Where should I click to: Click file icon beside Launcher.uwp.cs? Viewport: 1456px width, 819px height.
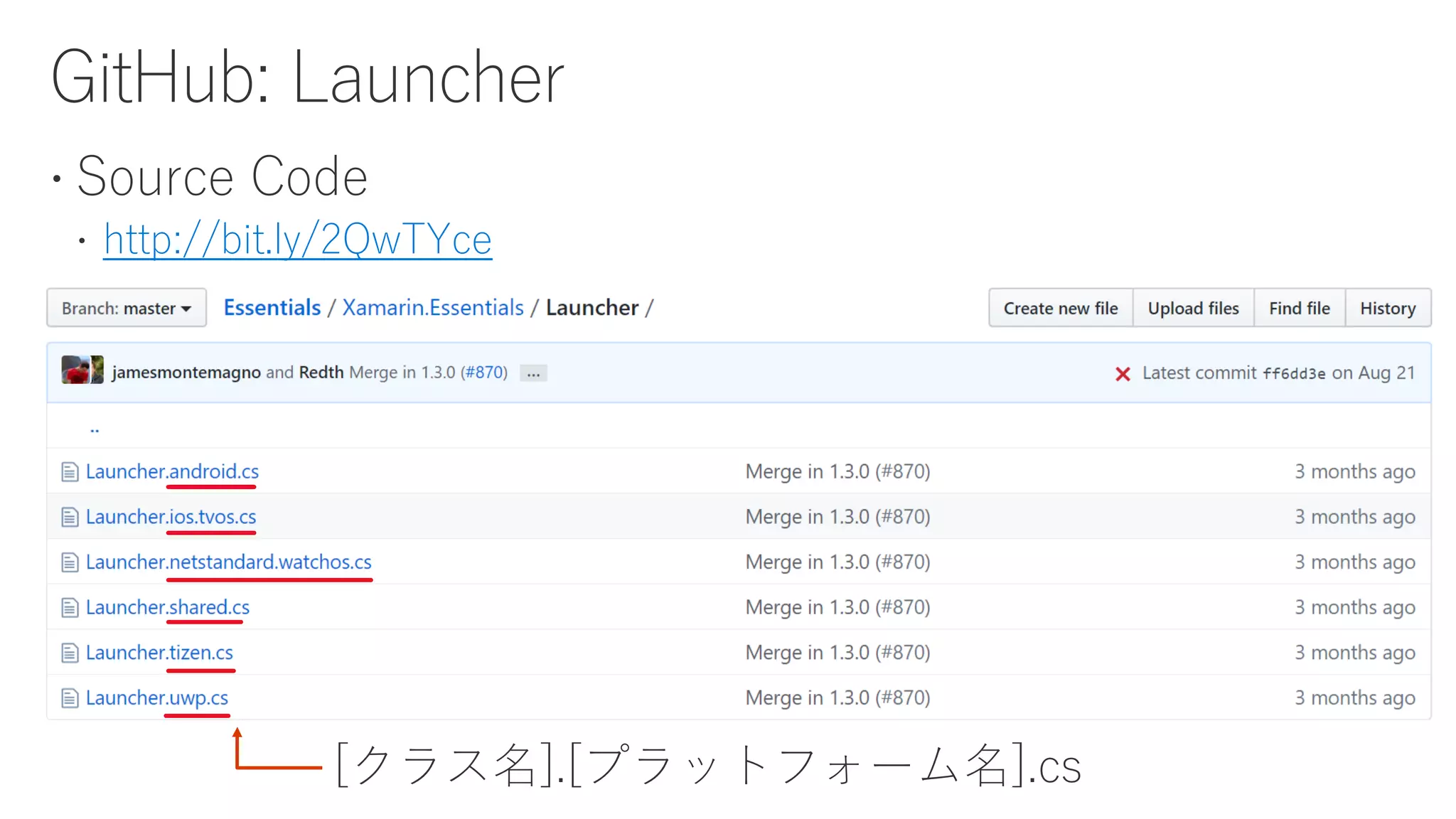(x=70, y=699)
